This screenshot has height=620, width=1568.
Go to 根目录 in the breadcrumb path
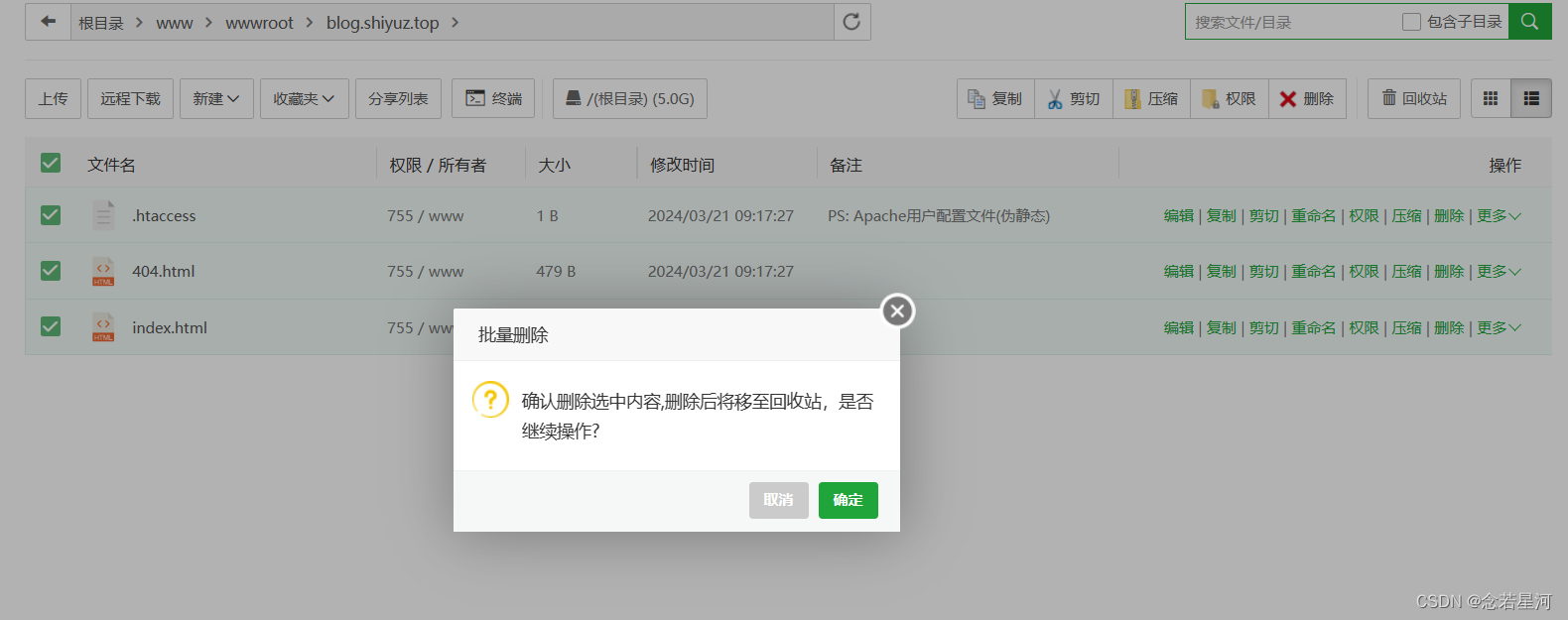click(101, 23)
